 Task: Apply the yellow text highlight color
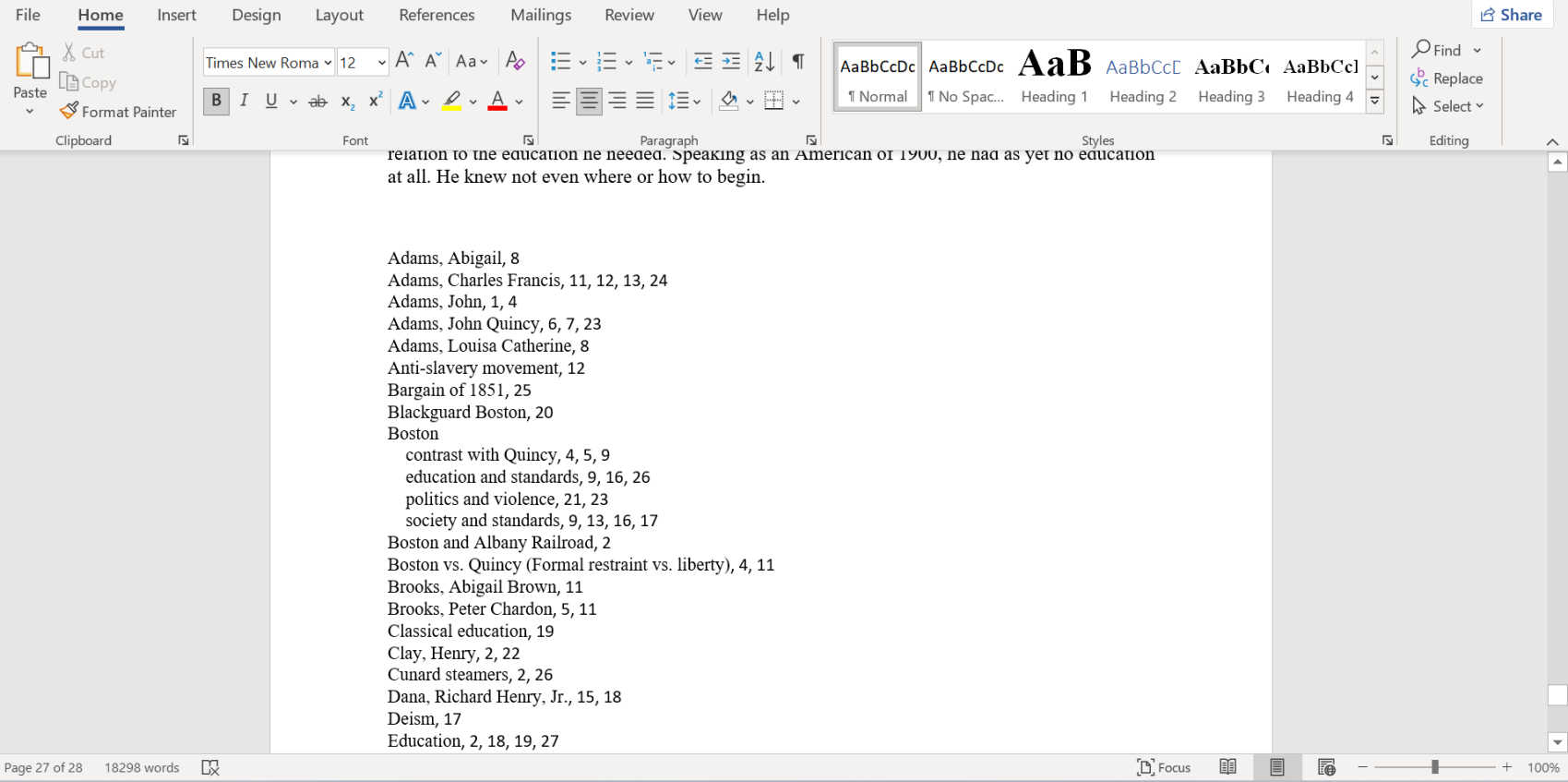point(451,101)
